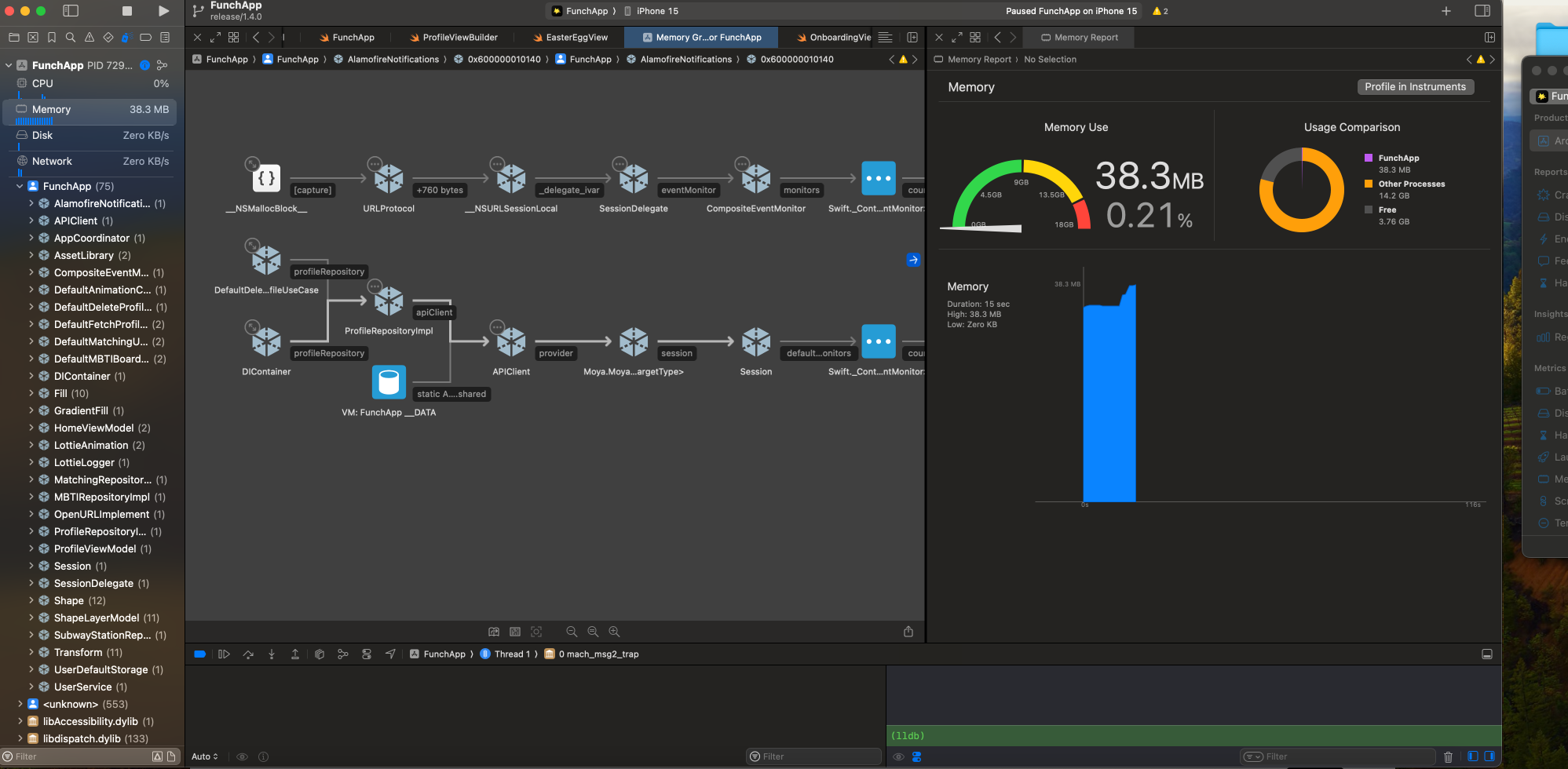Open the Test navigator diamond icon
The image size is (1568, 769).
pos(108,37)
